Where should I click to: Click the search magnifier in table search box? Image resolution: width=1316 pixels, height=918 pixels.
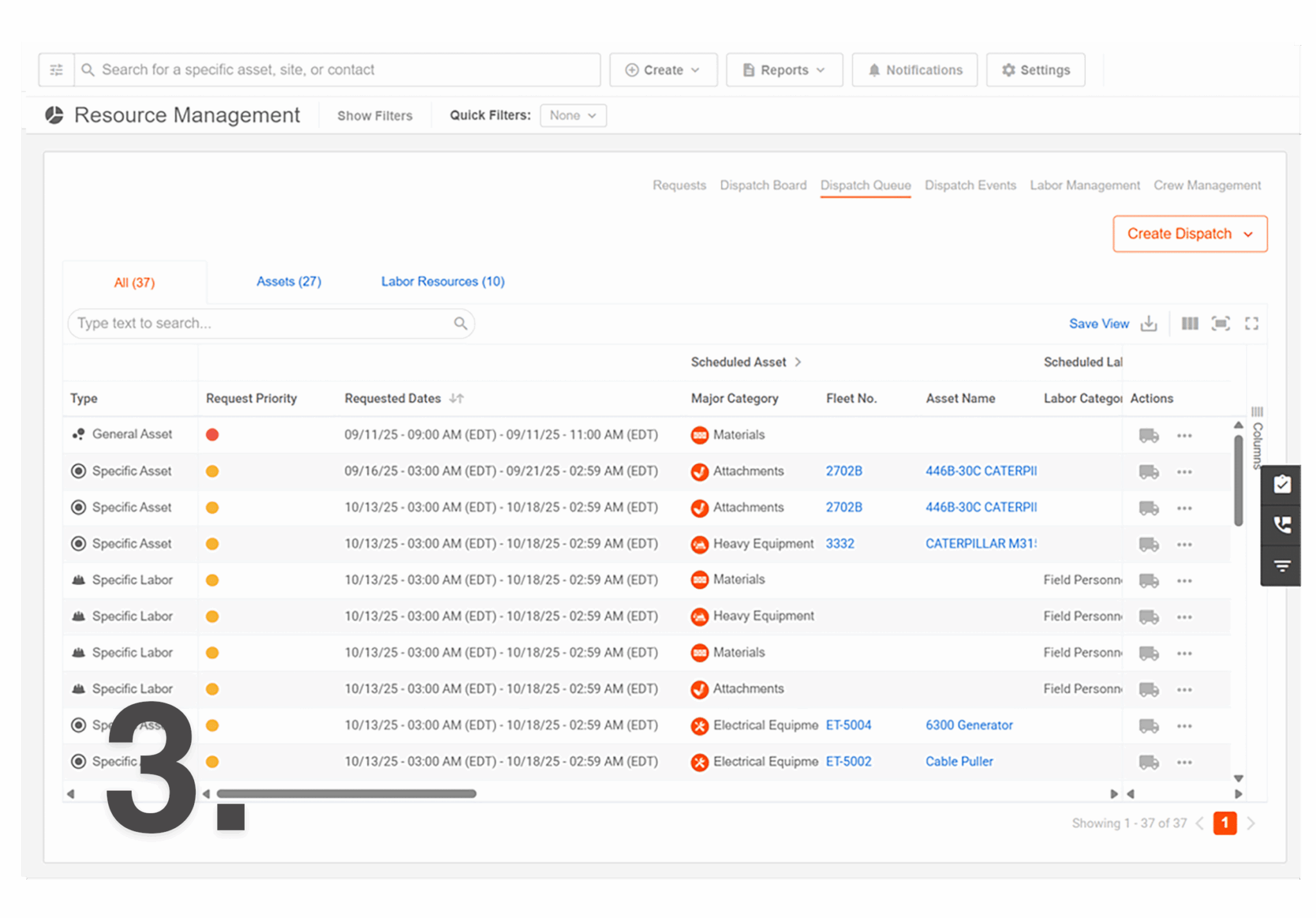pyautogui.click(x=460, y=323)
